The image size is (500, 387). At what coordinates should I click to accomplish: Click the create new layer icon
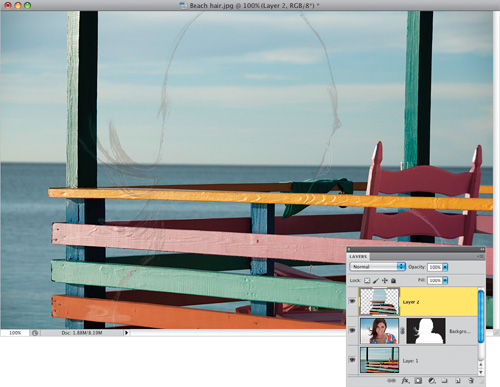tap(458, 380)
